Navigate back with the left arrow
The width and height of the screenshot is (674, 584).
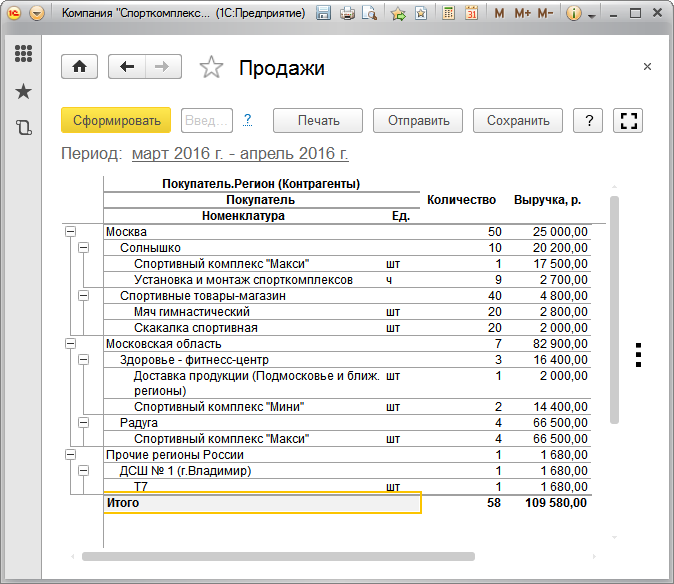pos(127,67)
